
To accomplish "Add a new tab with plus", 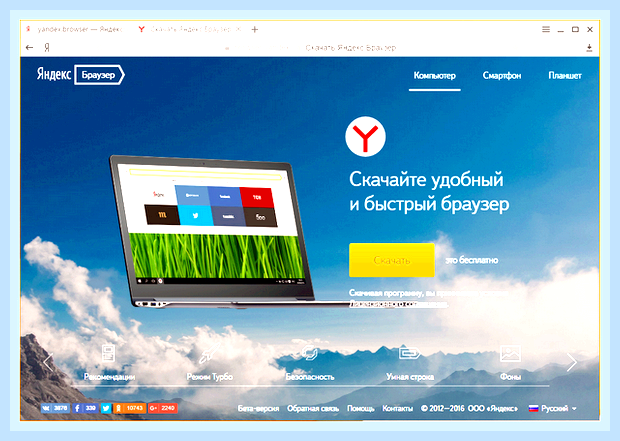I will (x=255, y=29).
